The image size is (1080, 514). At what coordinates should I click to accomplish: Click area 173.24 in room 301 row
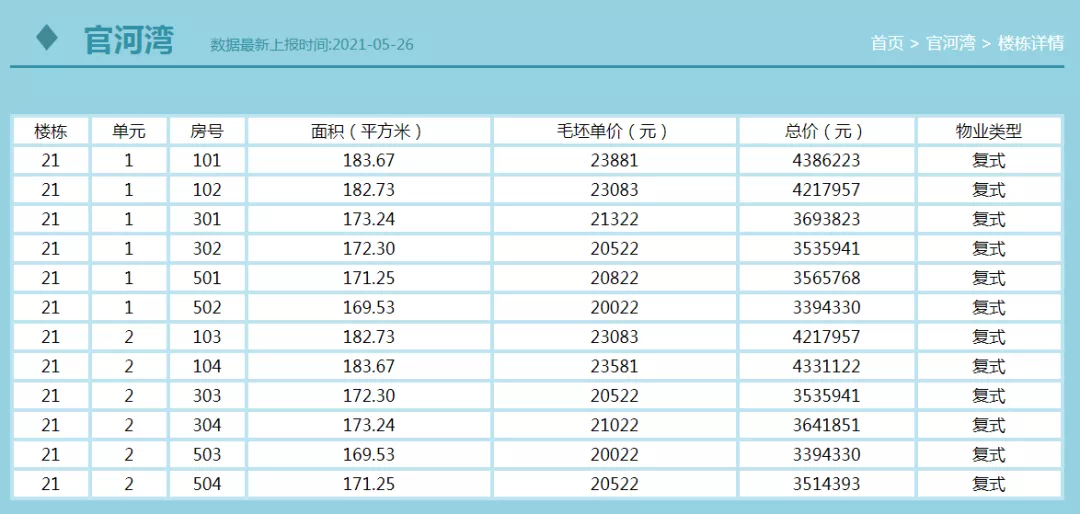369,219
